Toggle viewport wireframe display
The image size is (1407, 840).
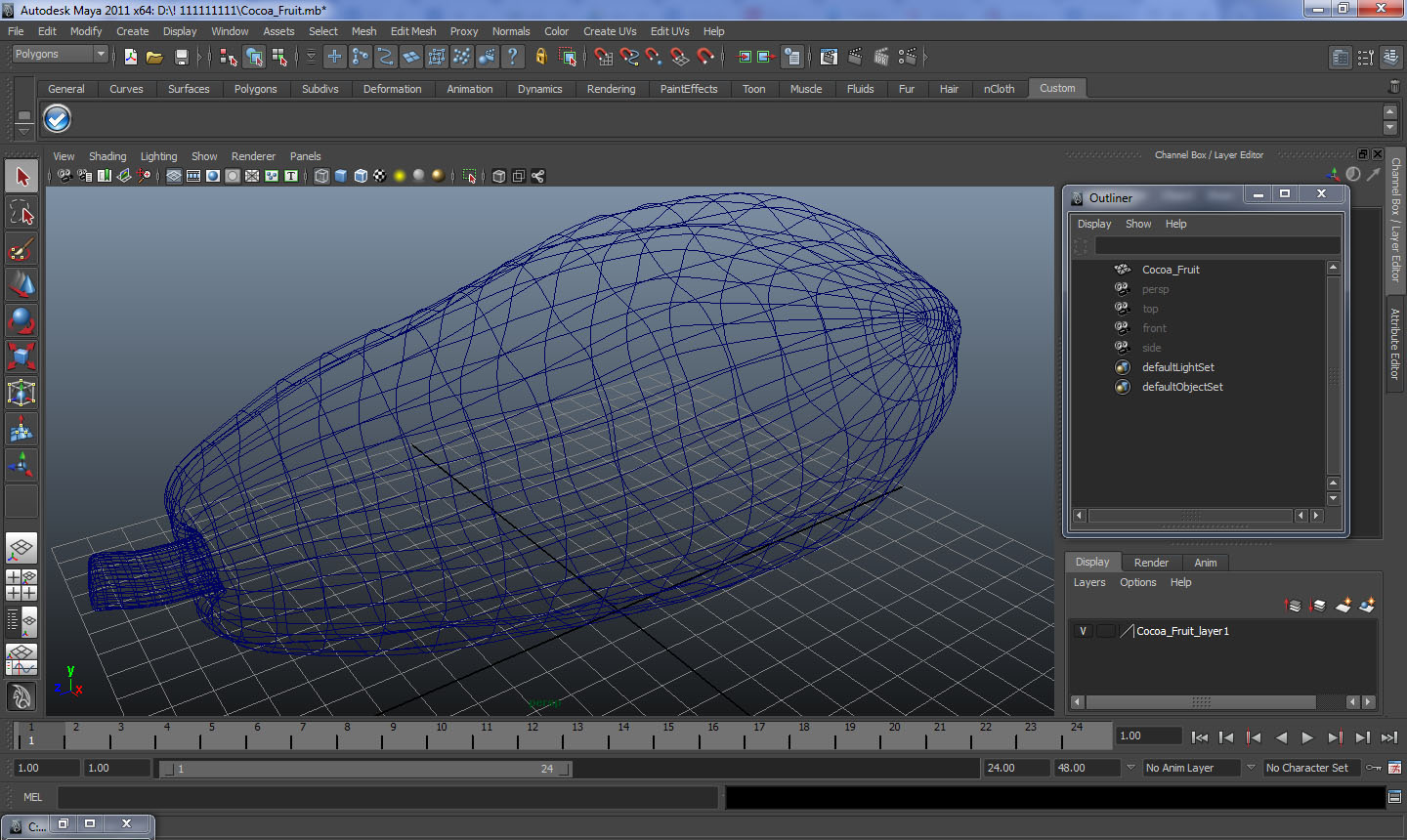pos(321,176)
